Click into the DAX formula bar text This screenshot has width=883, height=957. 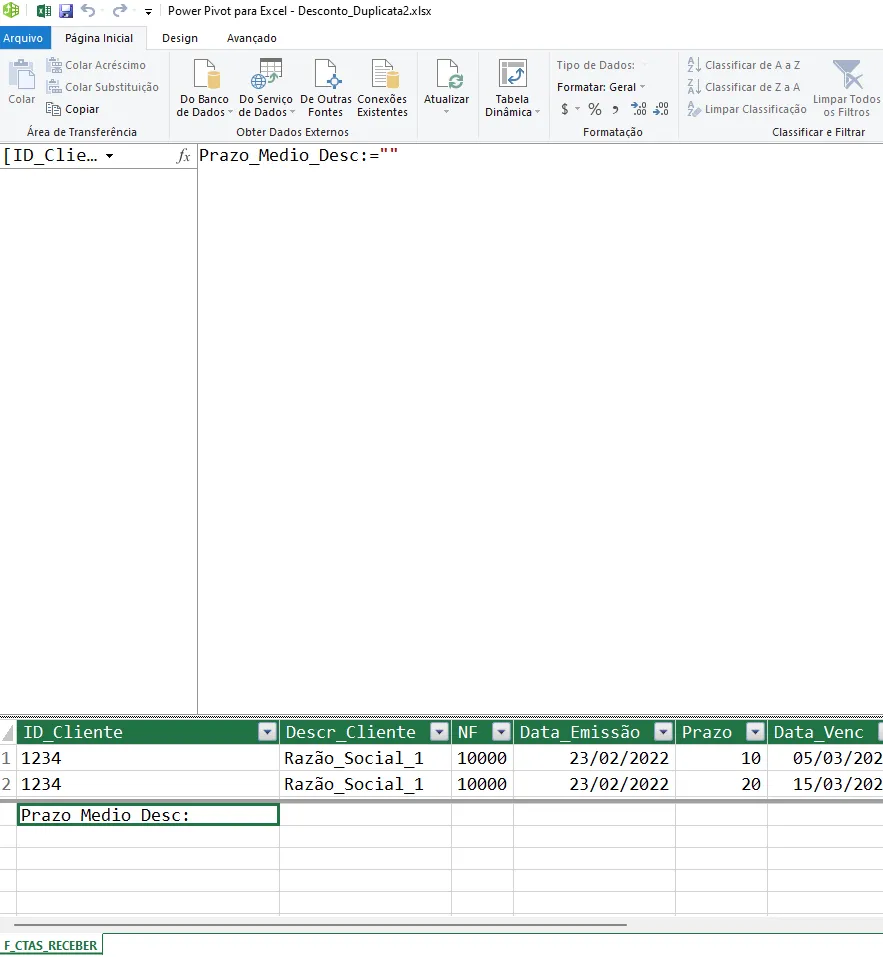tap(298, 155)
